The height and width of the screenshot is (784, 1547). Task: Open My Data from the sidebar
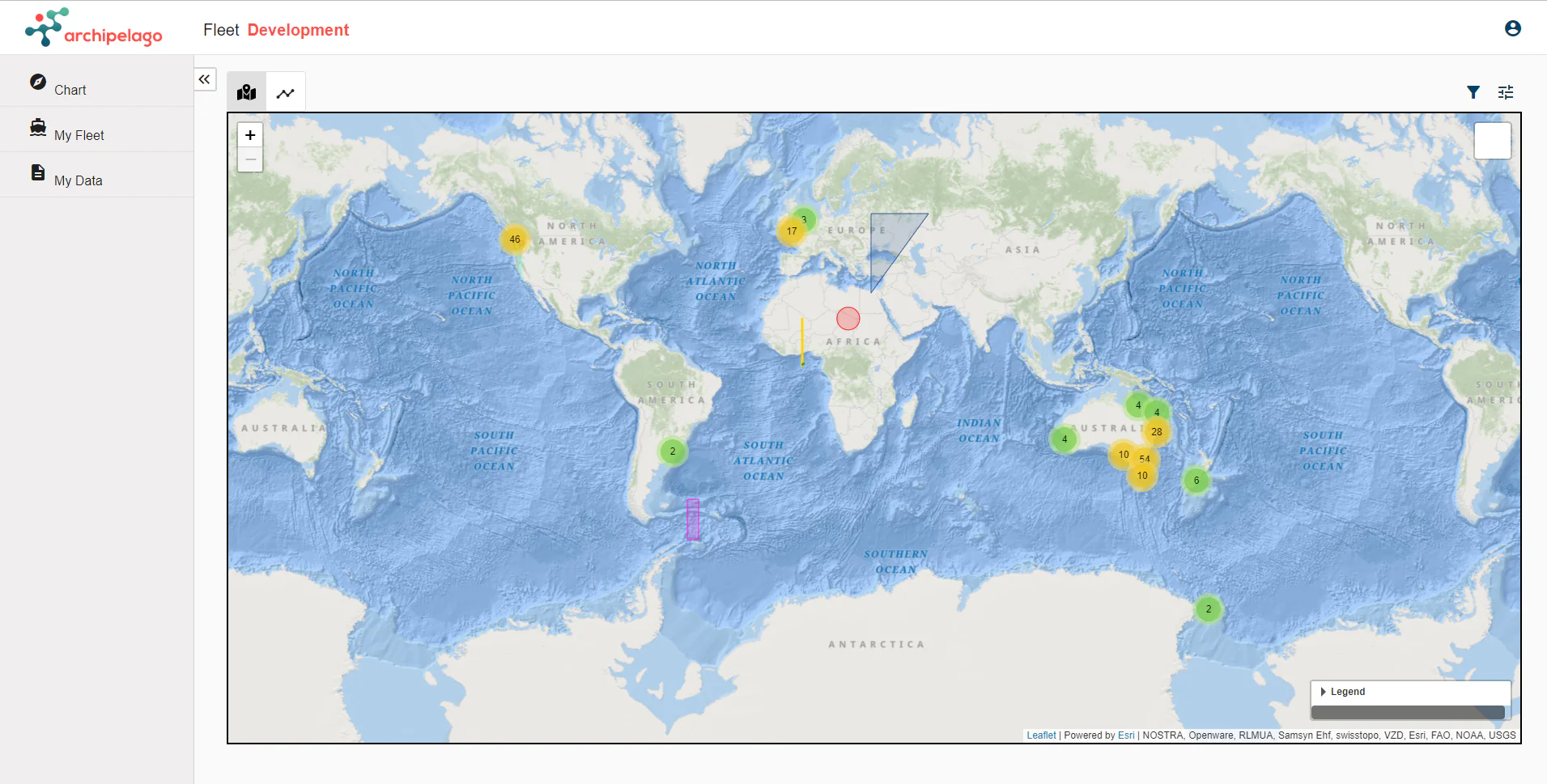[78, 180]
